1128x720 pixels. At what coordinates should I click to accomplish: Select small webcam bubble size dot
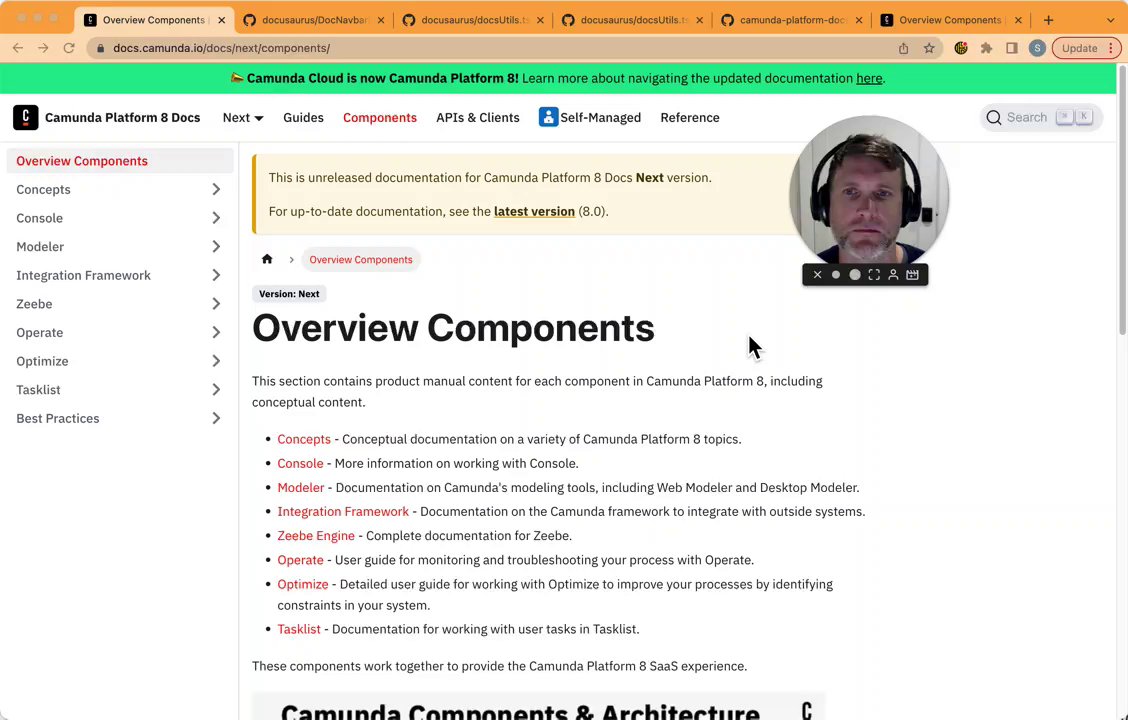tap(836, 275)
